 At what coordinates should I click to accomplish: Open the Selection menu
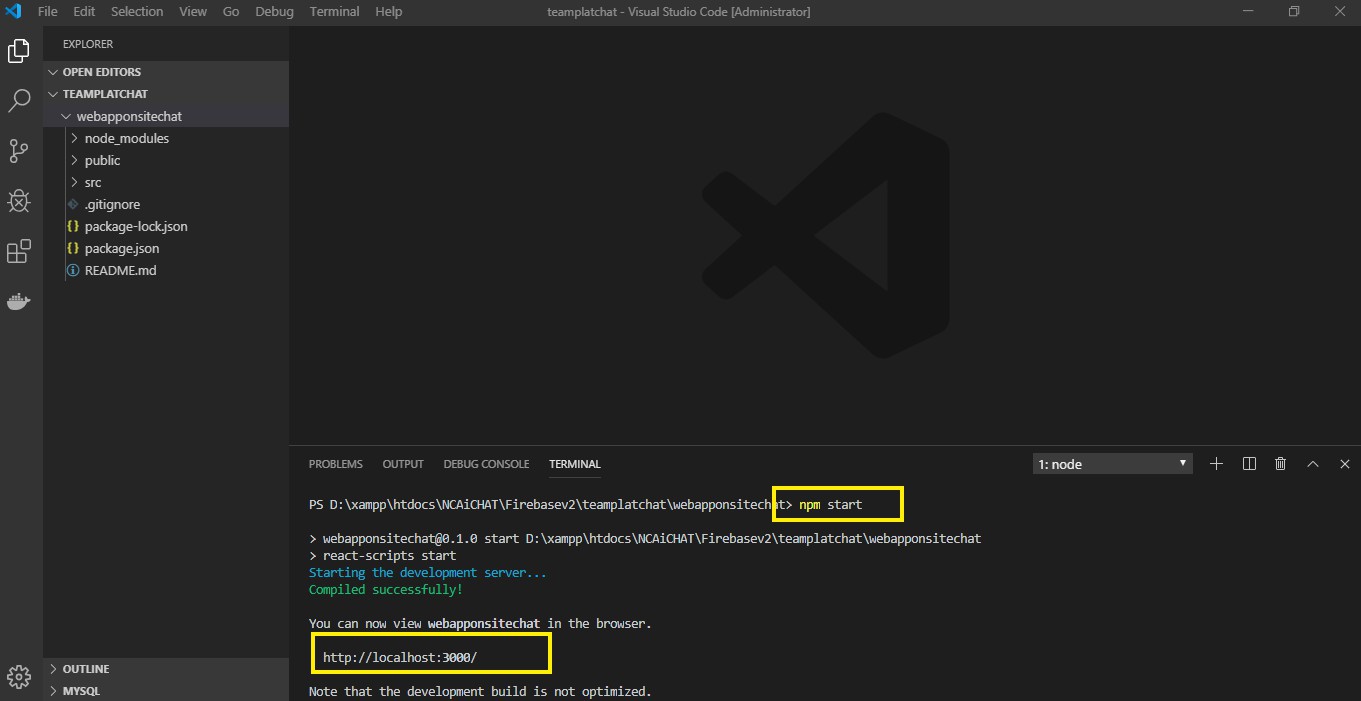pyautogui.click(x=137, y=12)
